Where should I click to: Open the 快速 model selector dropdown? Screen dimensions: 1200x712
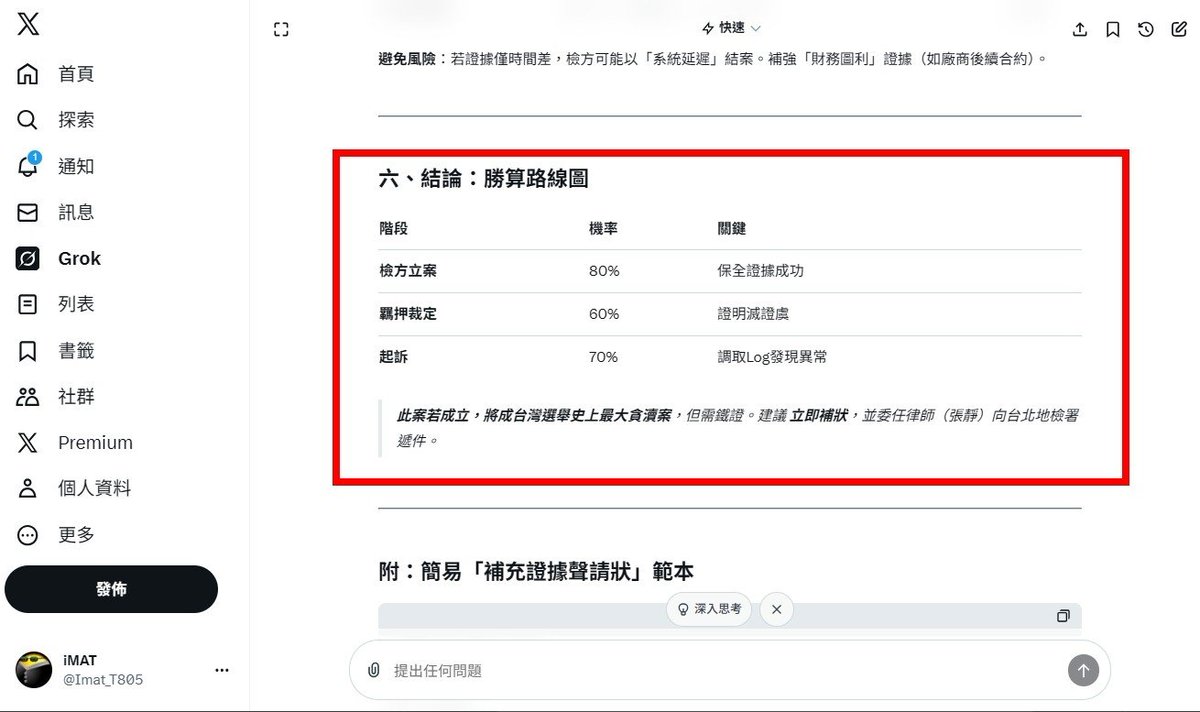pyautogui.click(x=729, y=28)
